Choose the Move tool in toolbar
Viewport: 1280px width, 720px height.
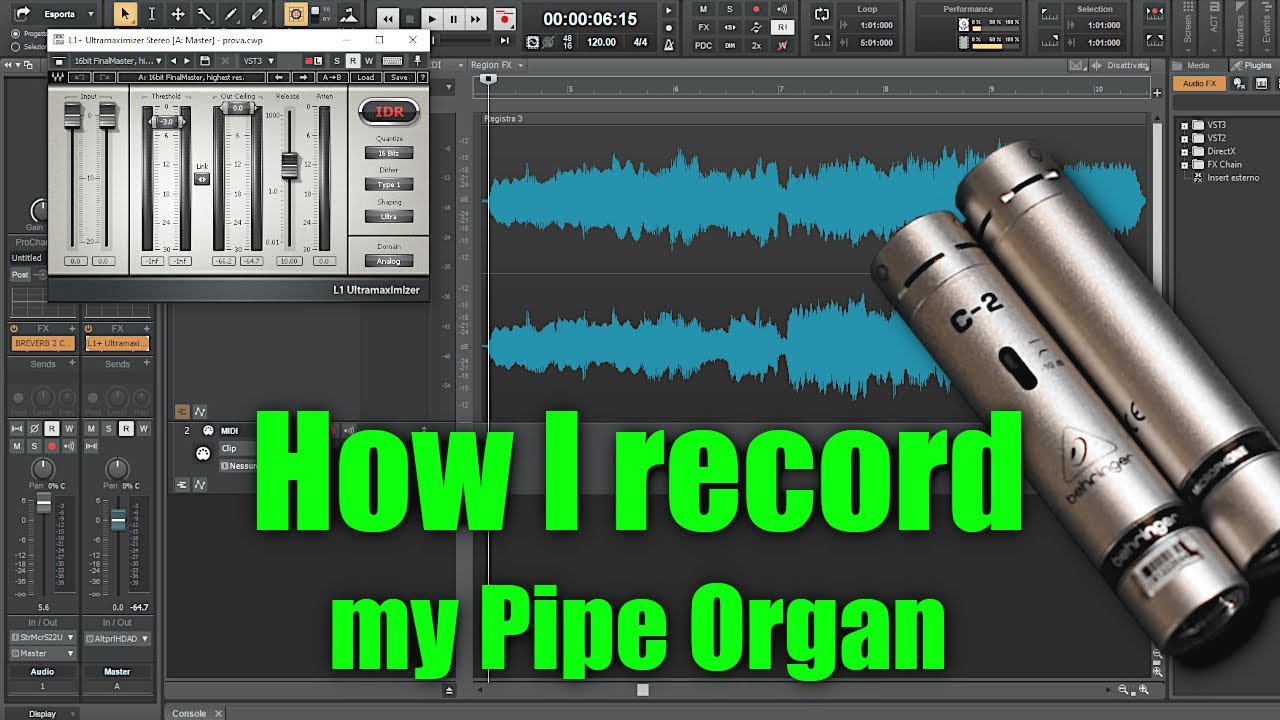click(x=178, y=14)
